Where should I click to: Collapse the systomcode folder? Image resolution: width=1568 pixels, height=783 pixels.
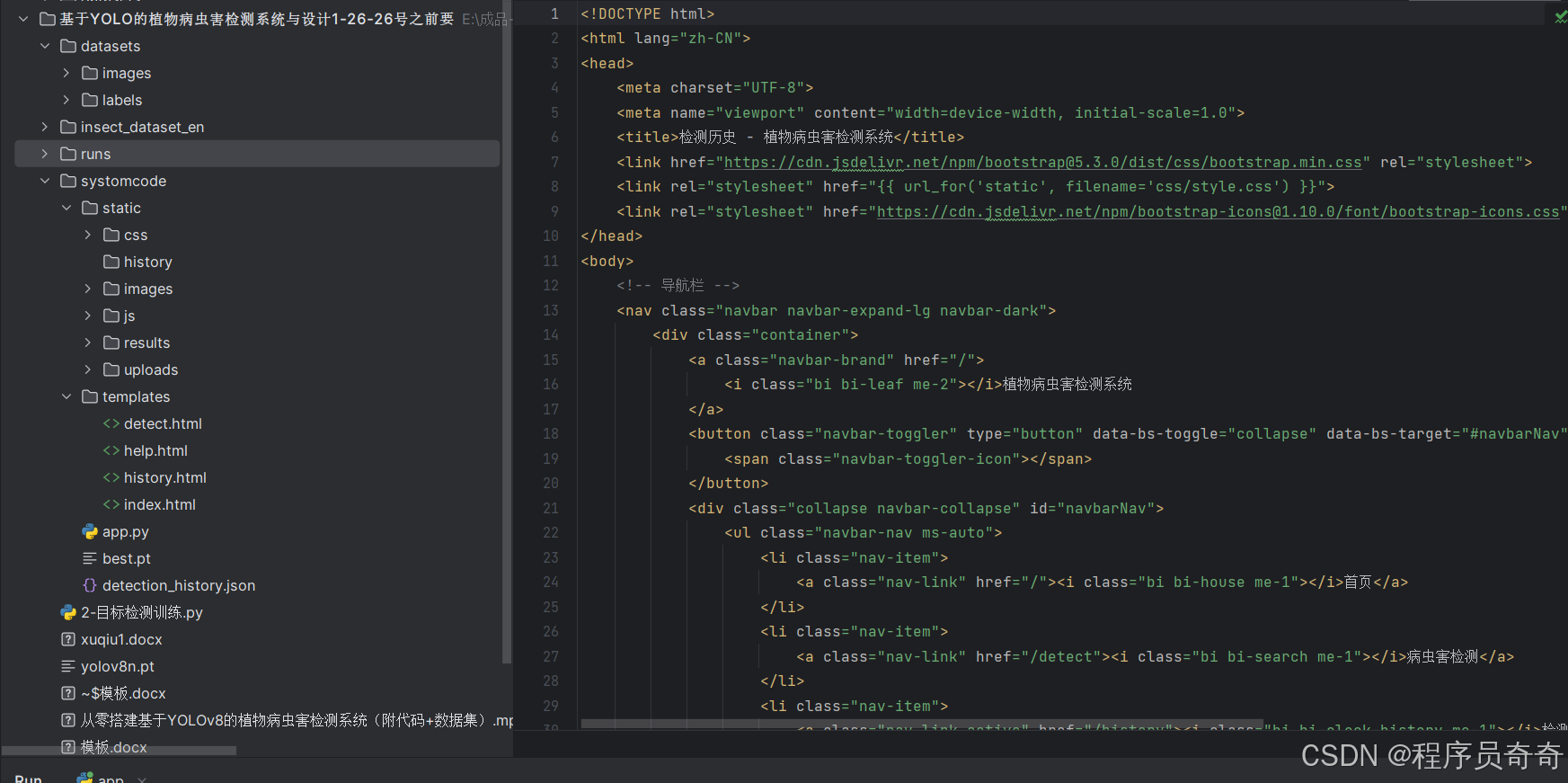click(45, 181)
